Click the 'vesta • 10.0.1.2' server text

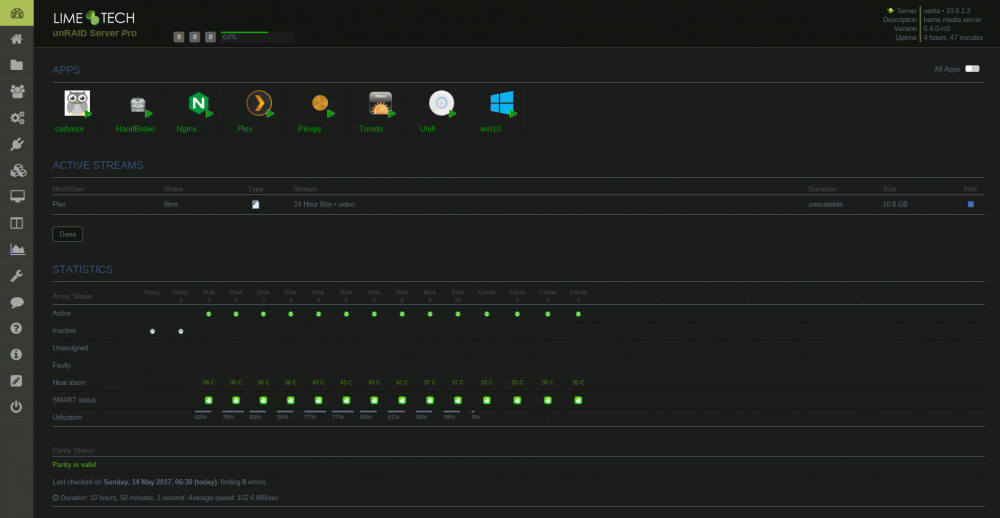(949, 11)
